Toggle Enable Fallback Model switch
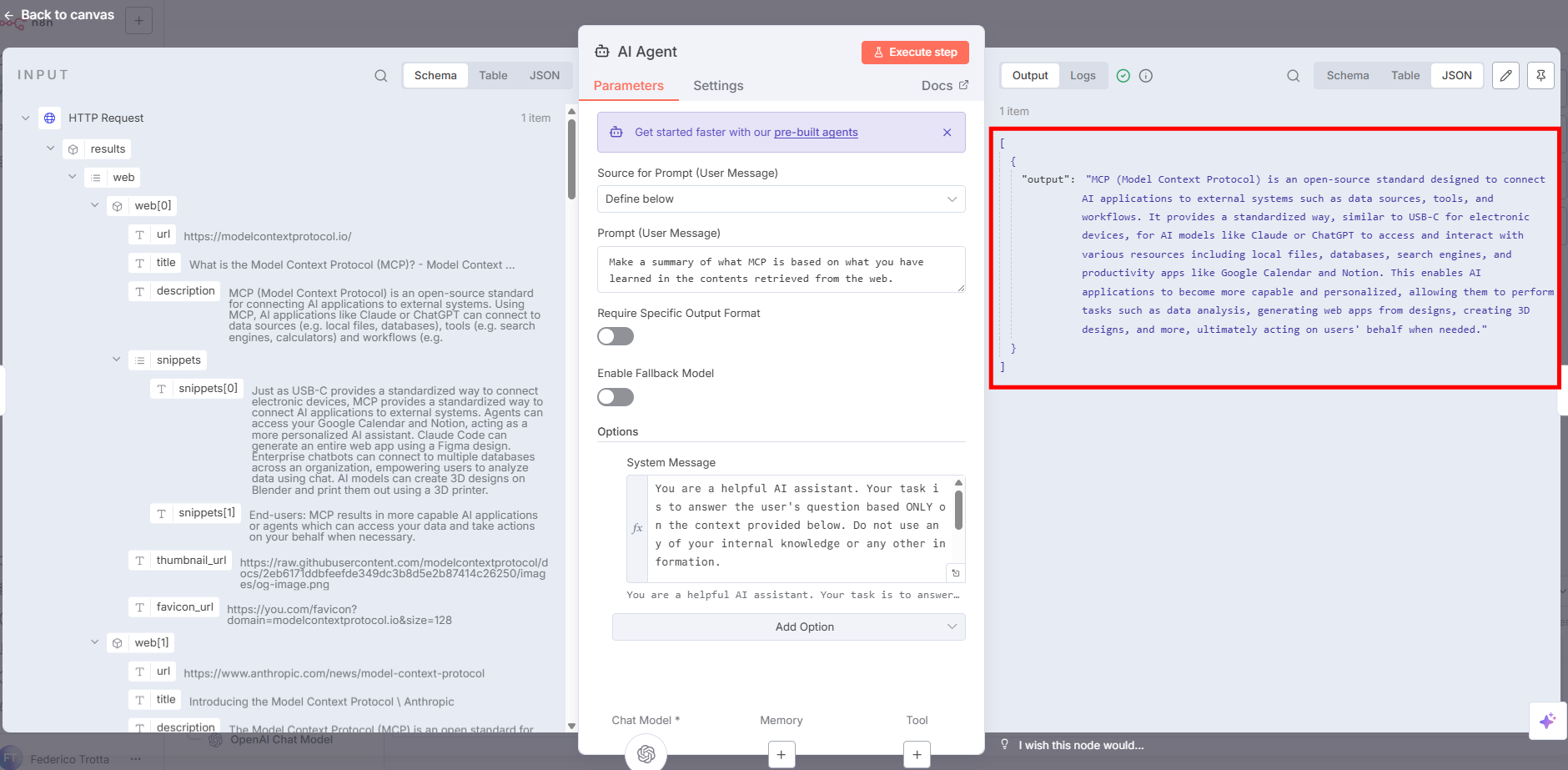1568x770 pixels. click(x=616, y=397)
